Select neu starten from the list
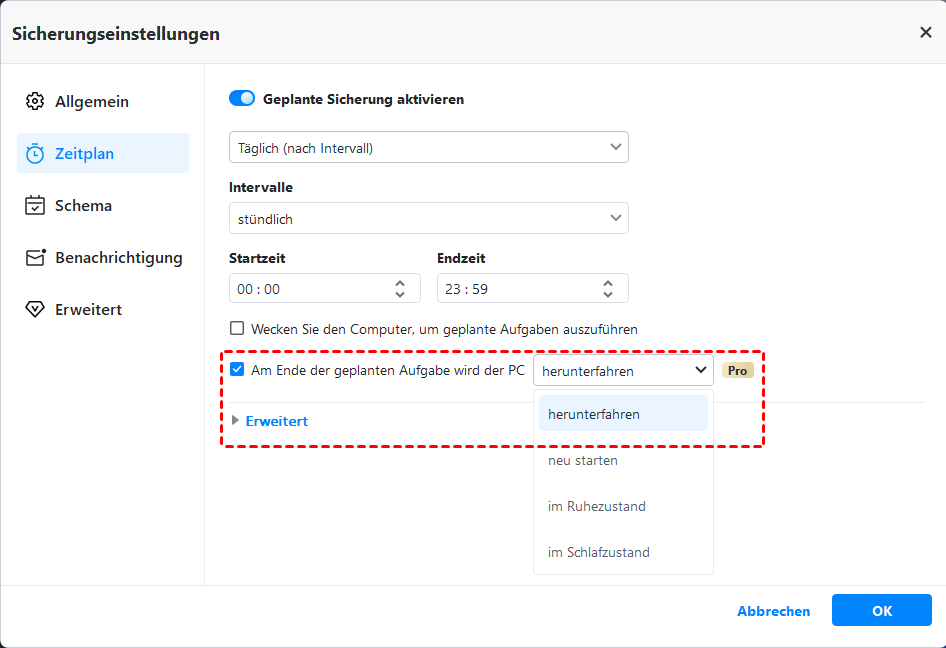The width and height of the screenshot is (946, 648). click(583, 461)
